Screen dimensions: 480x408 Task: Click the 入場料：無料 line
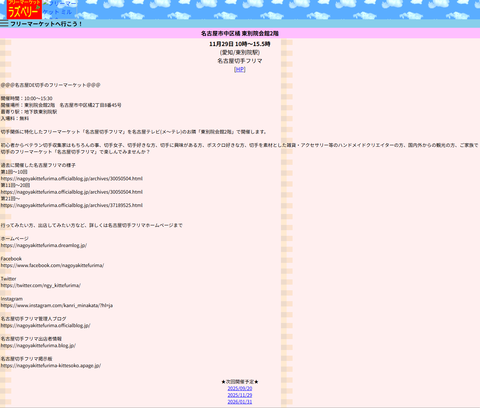pyautogui.click(x=15, y=119)
